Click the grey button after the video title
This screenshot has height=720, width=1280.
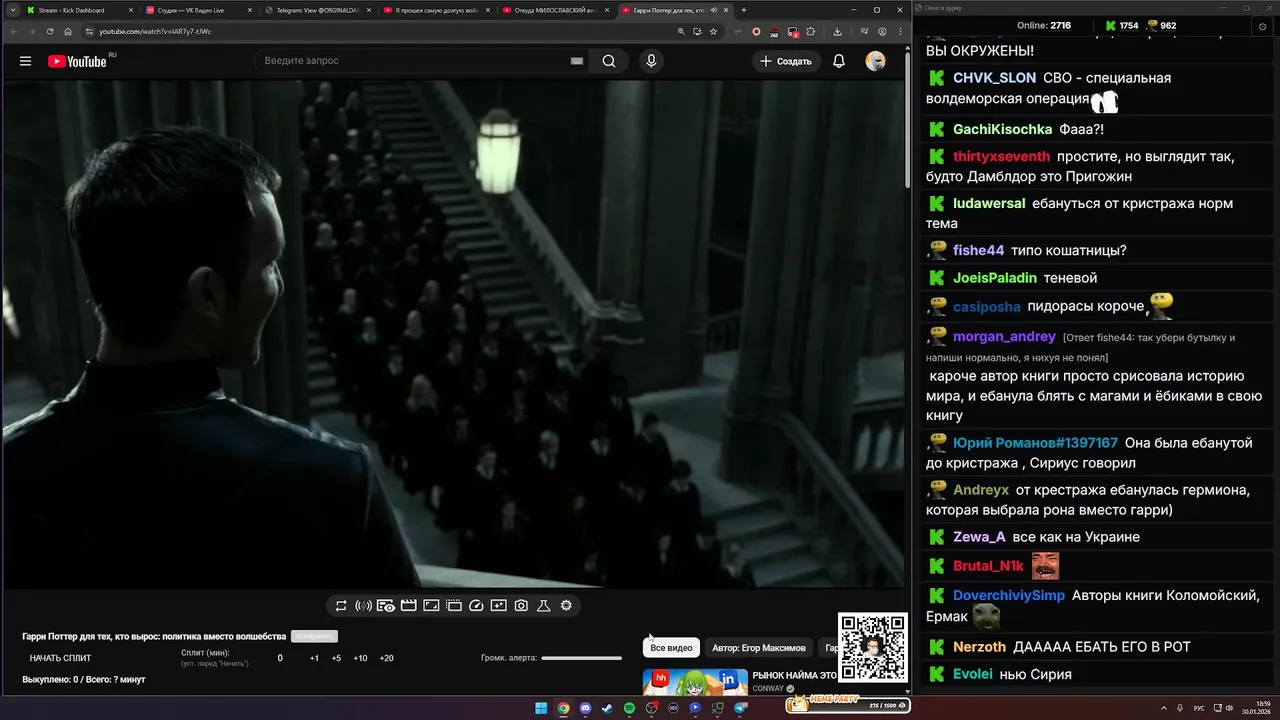pyautogui.click(x=314, y=636)
